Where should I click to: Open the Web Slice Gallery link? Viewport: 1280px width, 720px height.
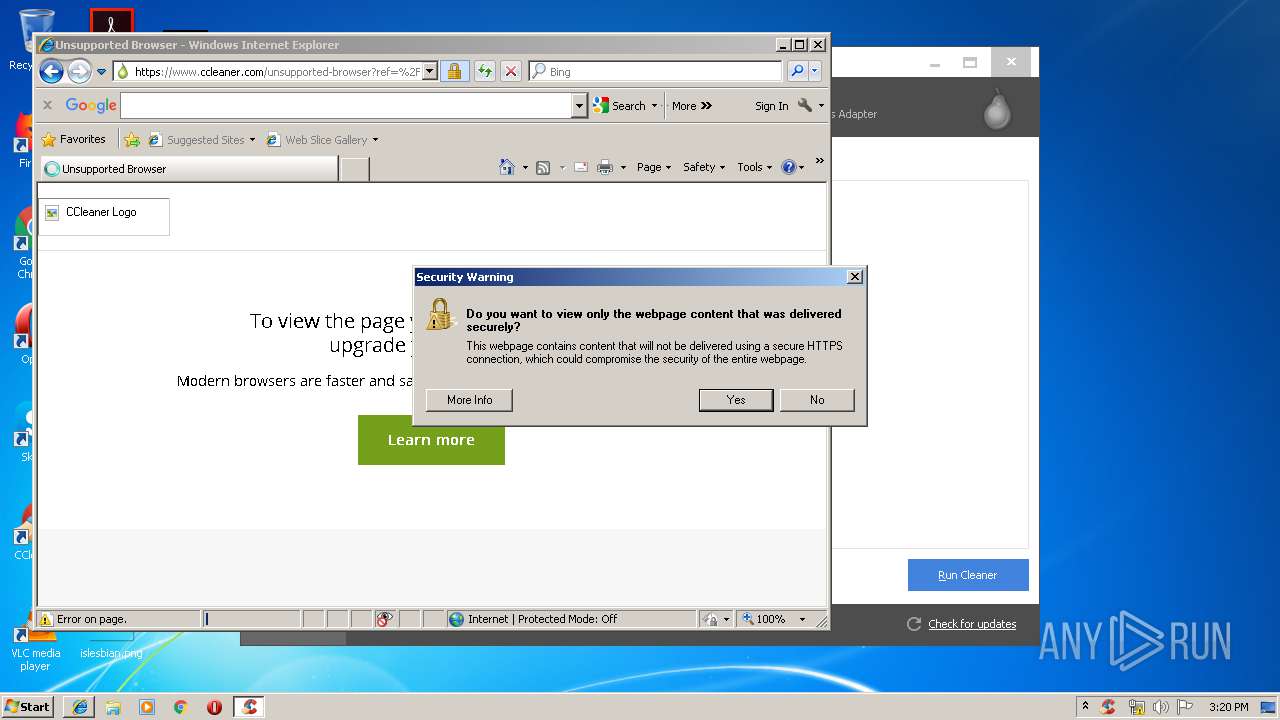click(322, 140)
